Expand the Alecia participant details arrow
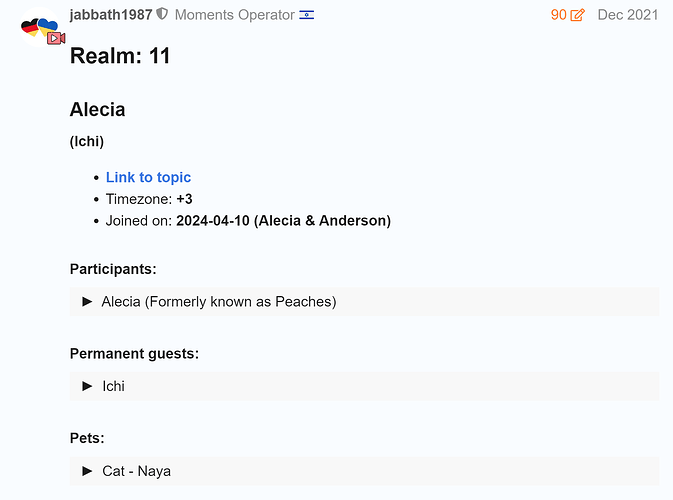Screen dimensions: 673x500 (88, 301)
